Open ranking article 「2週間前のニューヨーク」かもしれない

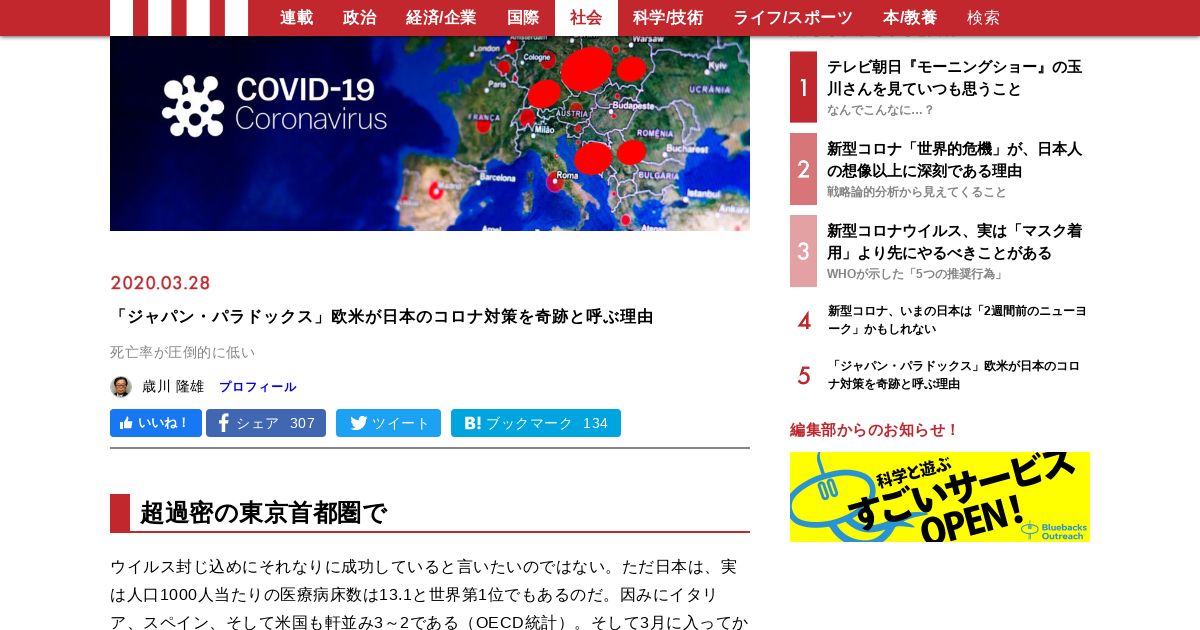[957, 320]
